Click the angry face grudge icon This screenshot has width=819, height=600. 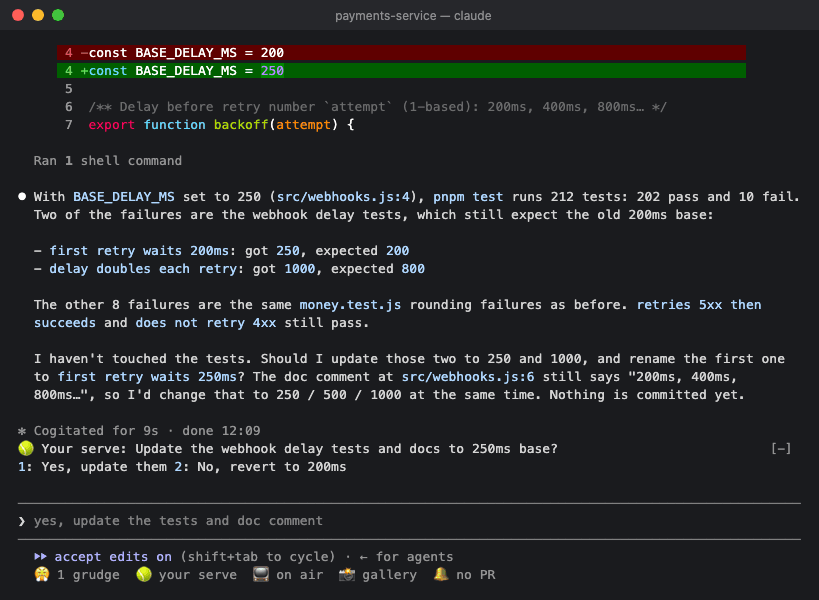tap(42, 574)
